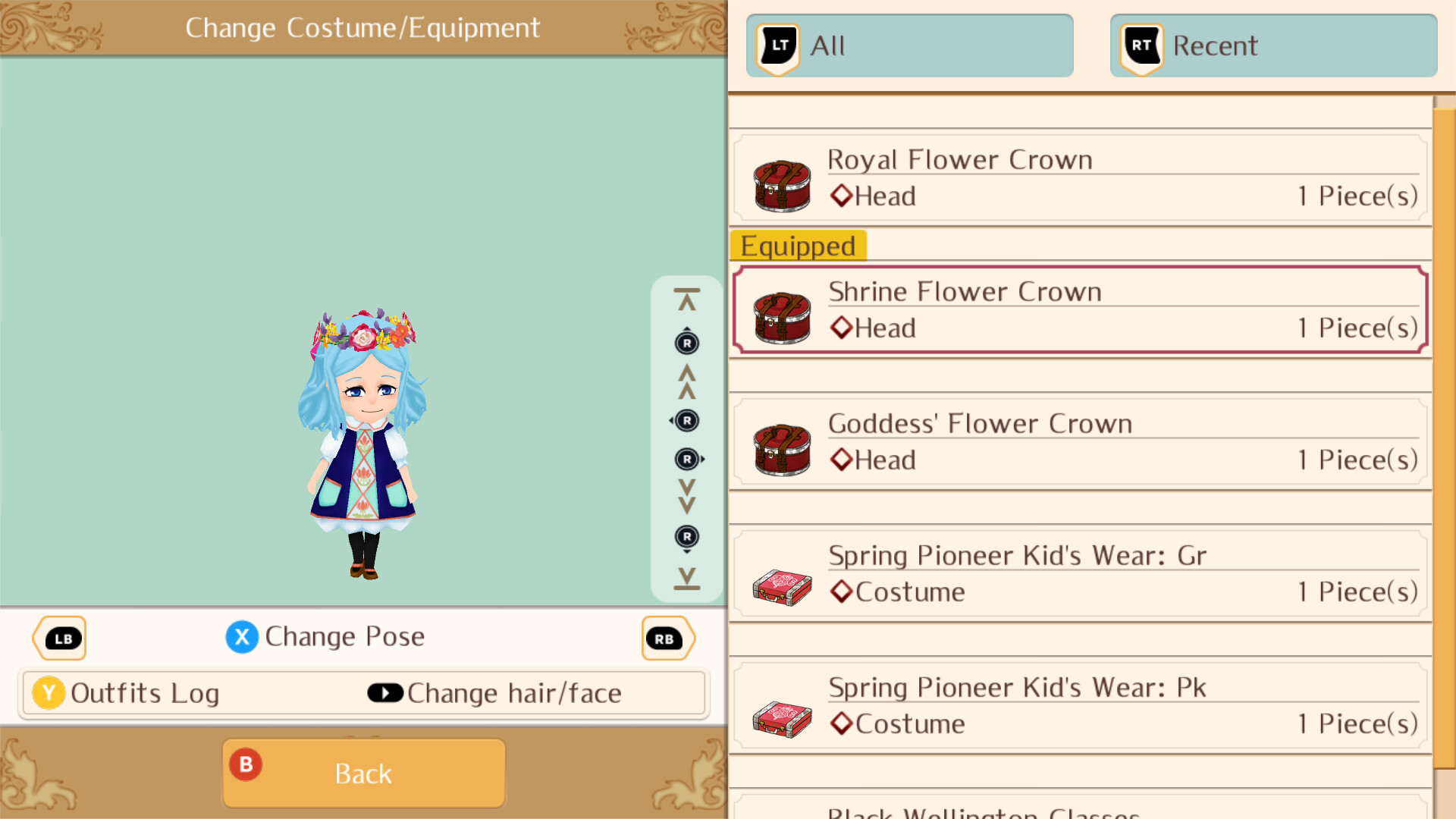
Task: Switch to the Recent filter tab
Action: pyautogui.click(x=1273, y=45)
